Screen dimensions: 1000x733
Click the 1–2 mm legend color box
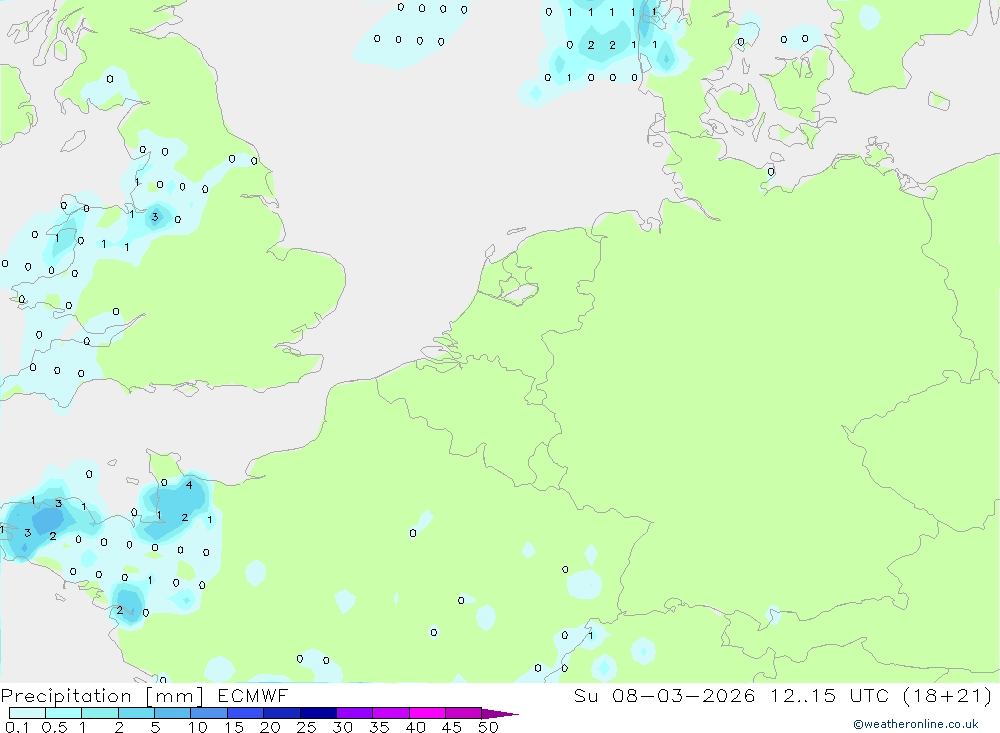(x=100, y=713)
